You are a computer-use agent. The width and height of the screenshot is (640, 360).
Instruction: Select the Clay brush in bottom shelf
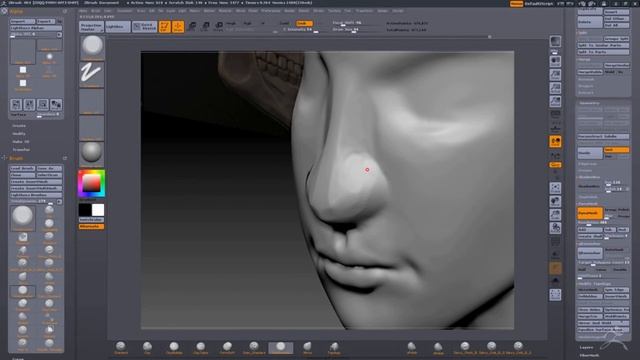point(147,348)
